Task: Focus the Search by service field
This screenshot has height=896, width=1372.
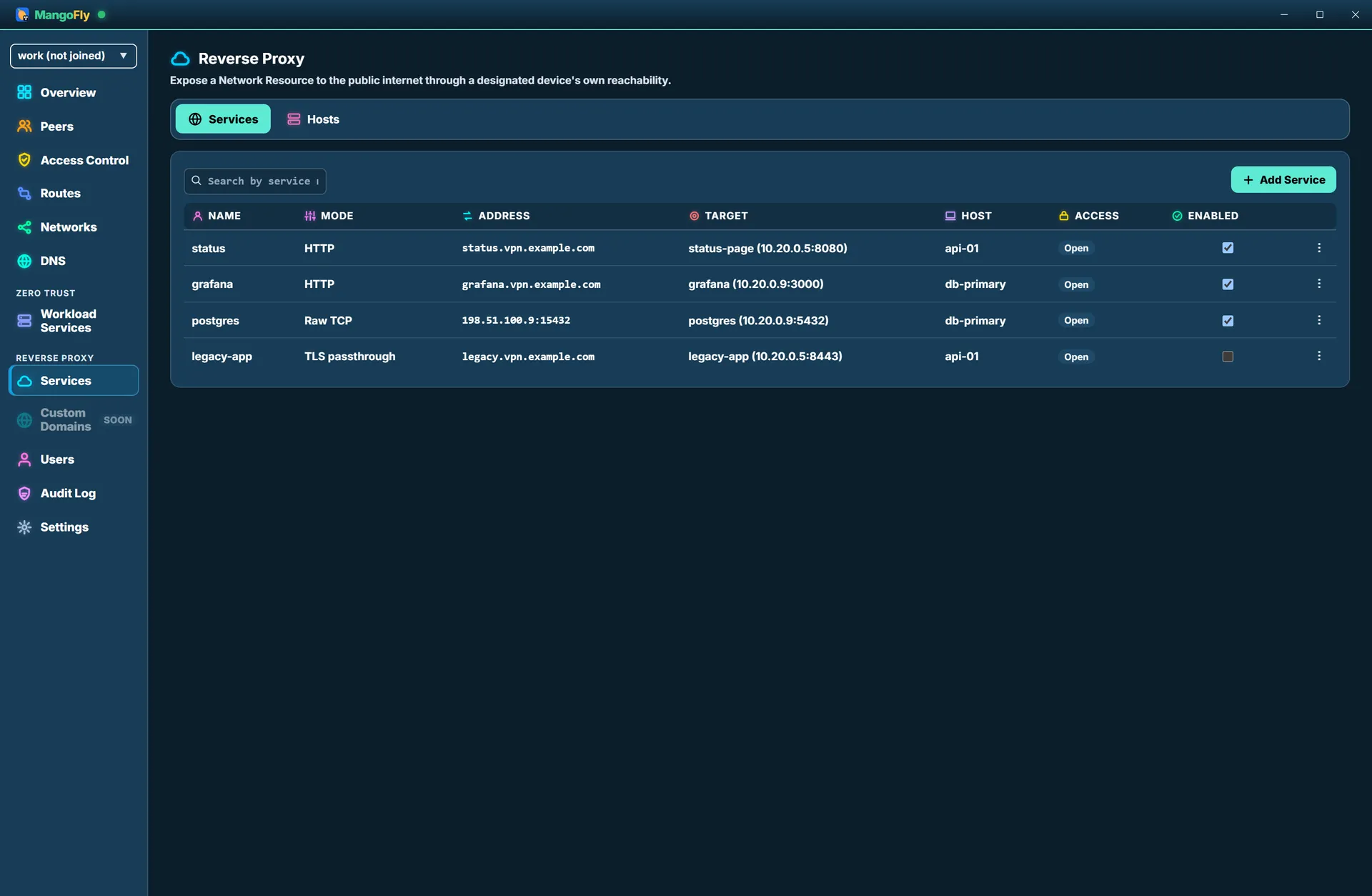Action: tap(255, 181)
